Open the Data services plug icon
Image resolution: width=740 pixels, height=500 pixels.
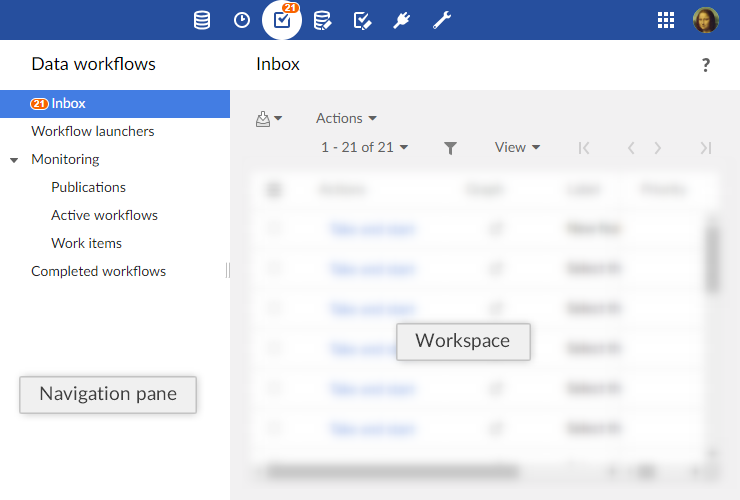tap(402, 20)
